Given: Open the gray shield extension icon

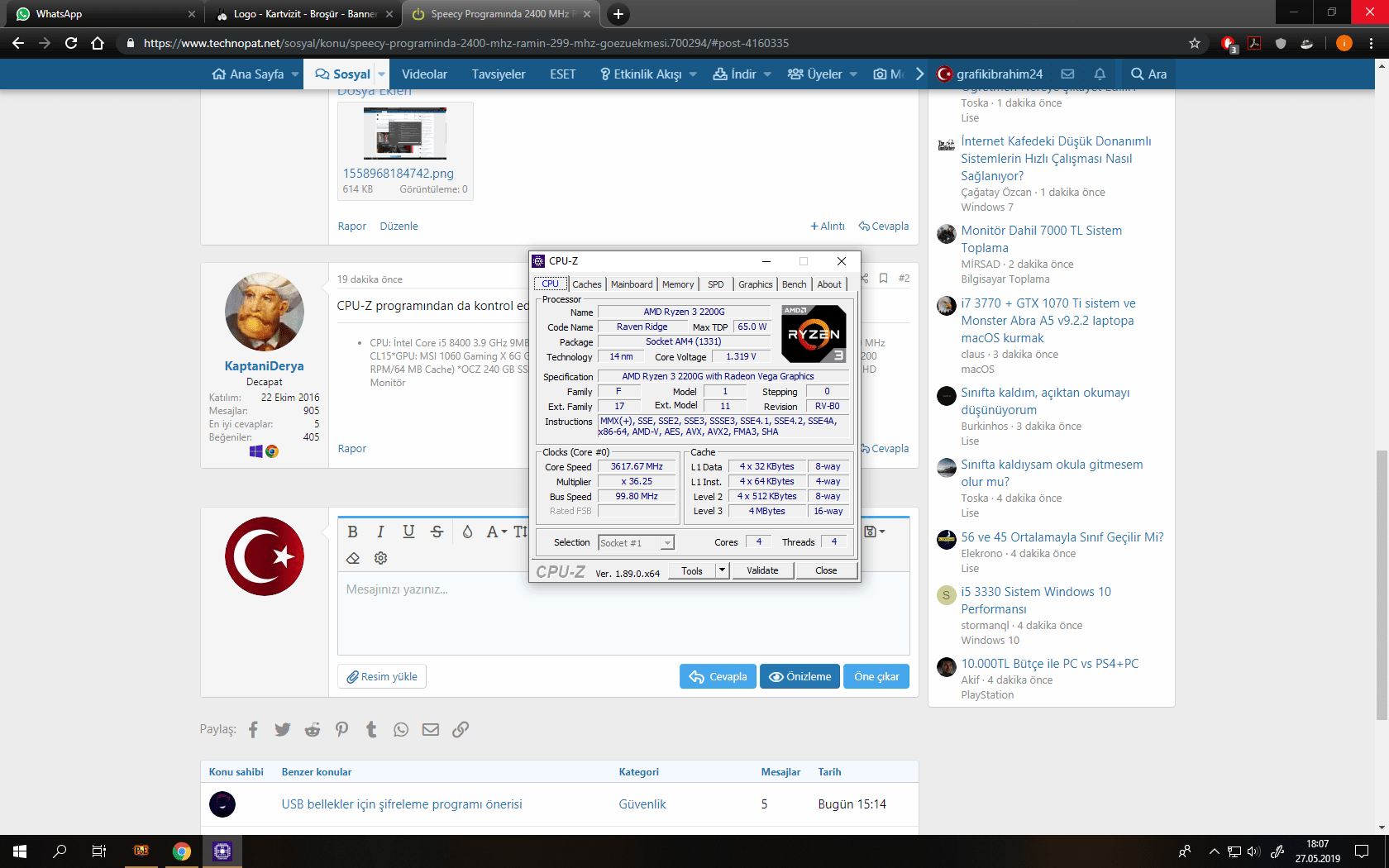Looking at the screenshot, I should (1281, 43).
